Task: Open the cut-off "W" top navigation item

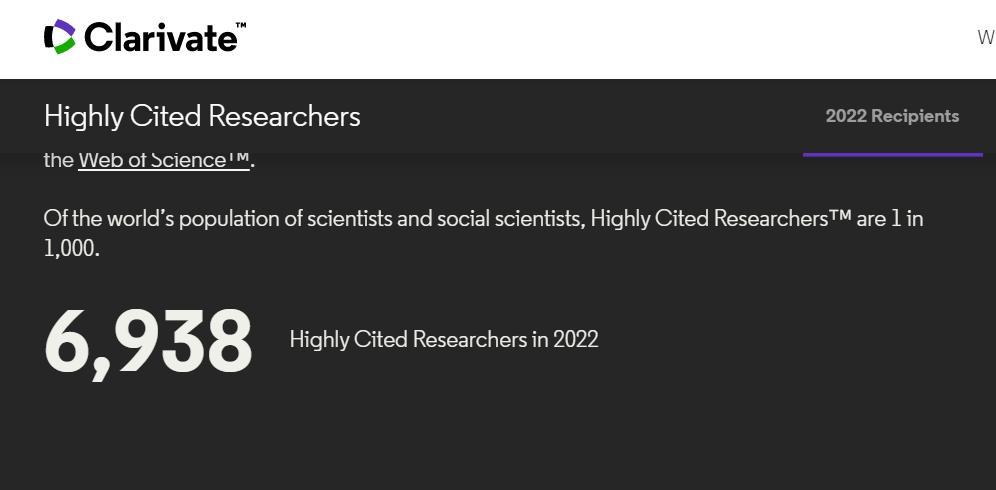Action: 985,38
